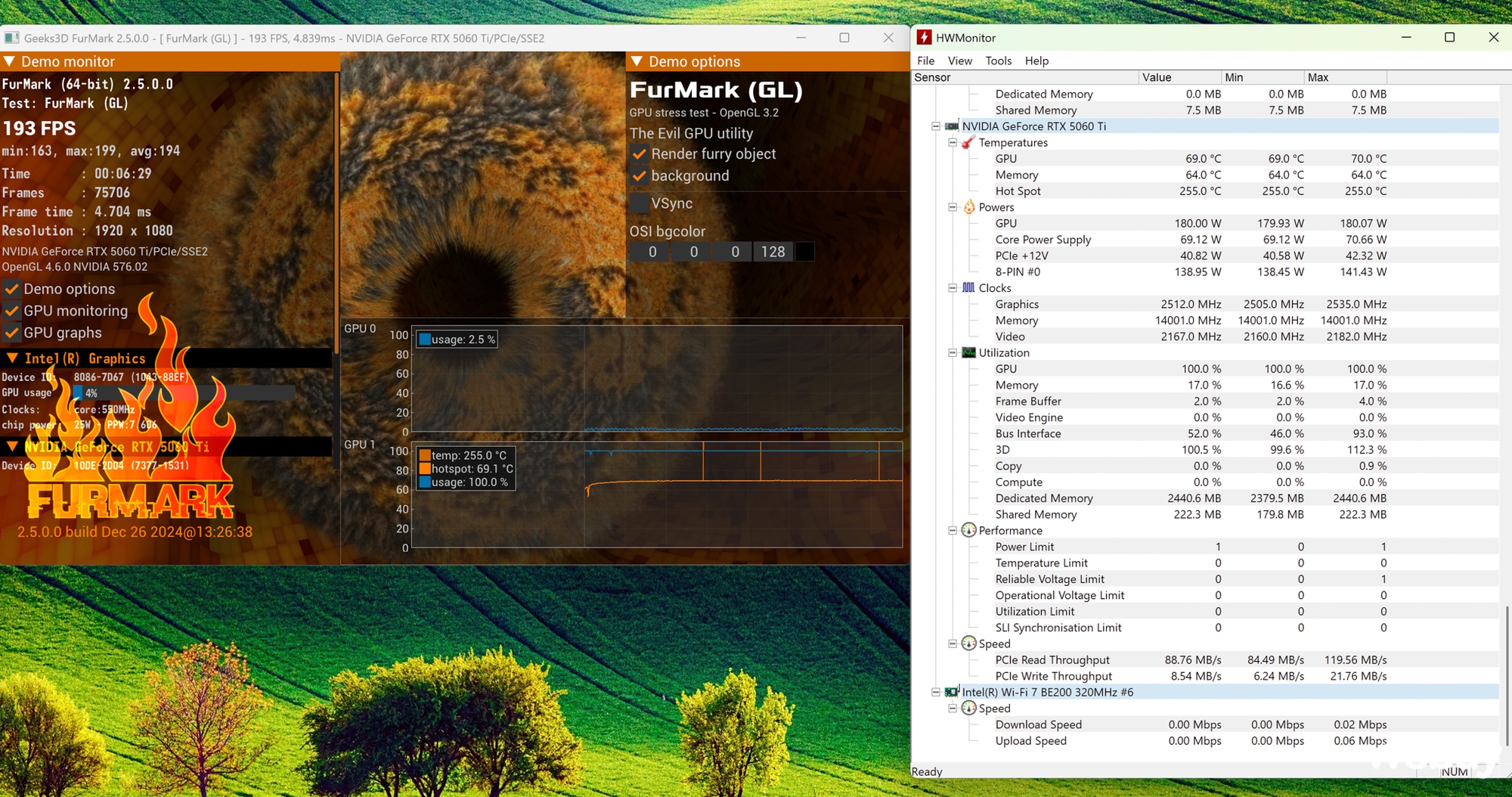Toggle Demo options checkbox in Demo monitor

pos(11,289)
